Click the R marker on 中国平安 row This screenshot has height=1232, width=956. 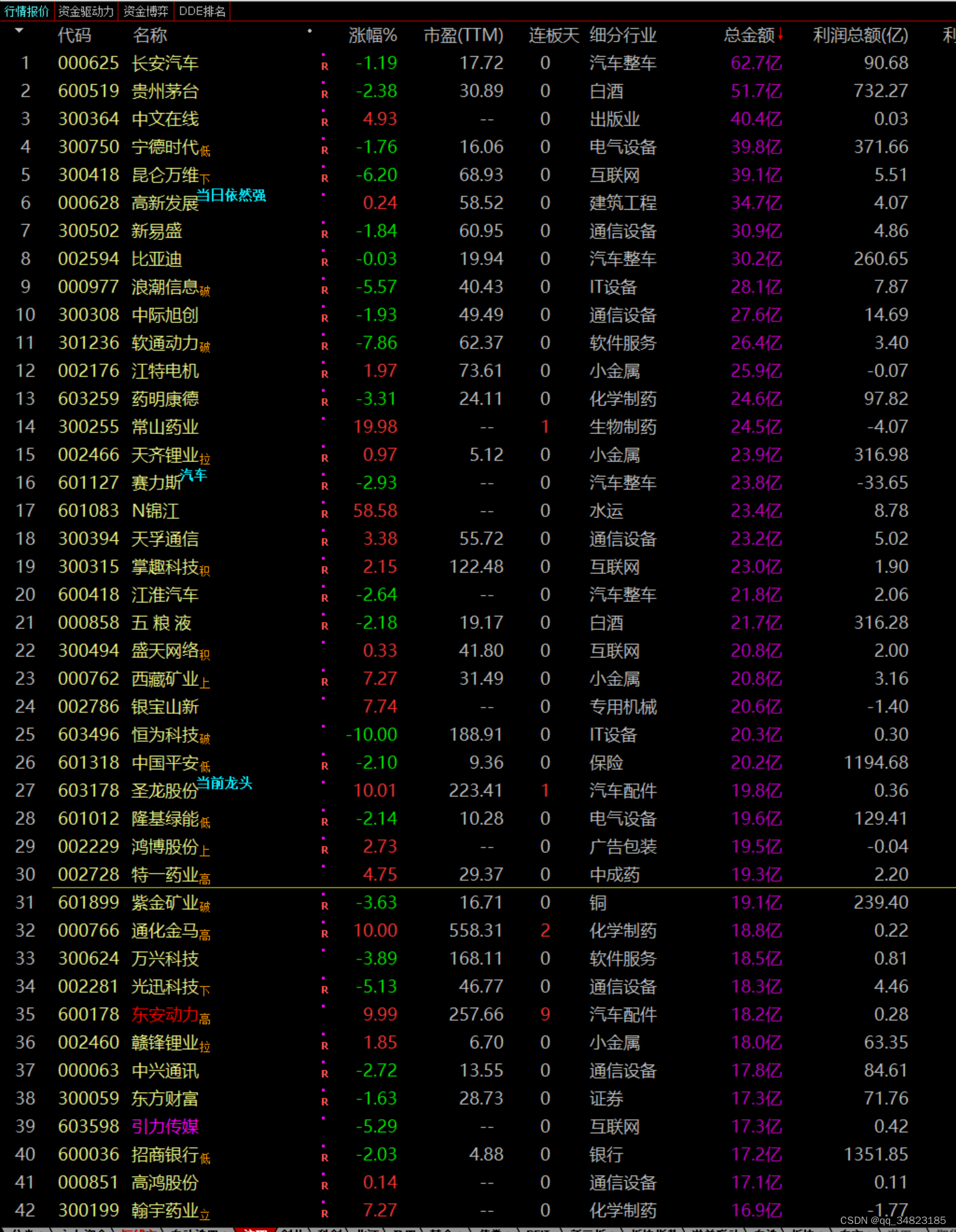pyautogui.click(x=325, y=765)
